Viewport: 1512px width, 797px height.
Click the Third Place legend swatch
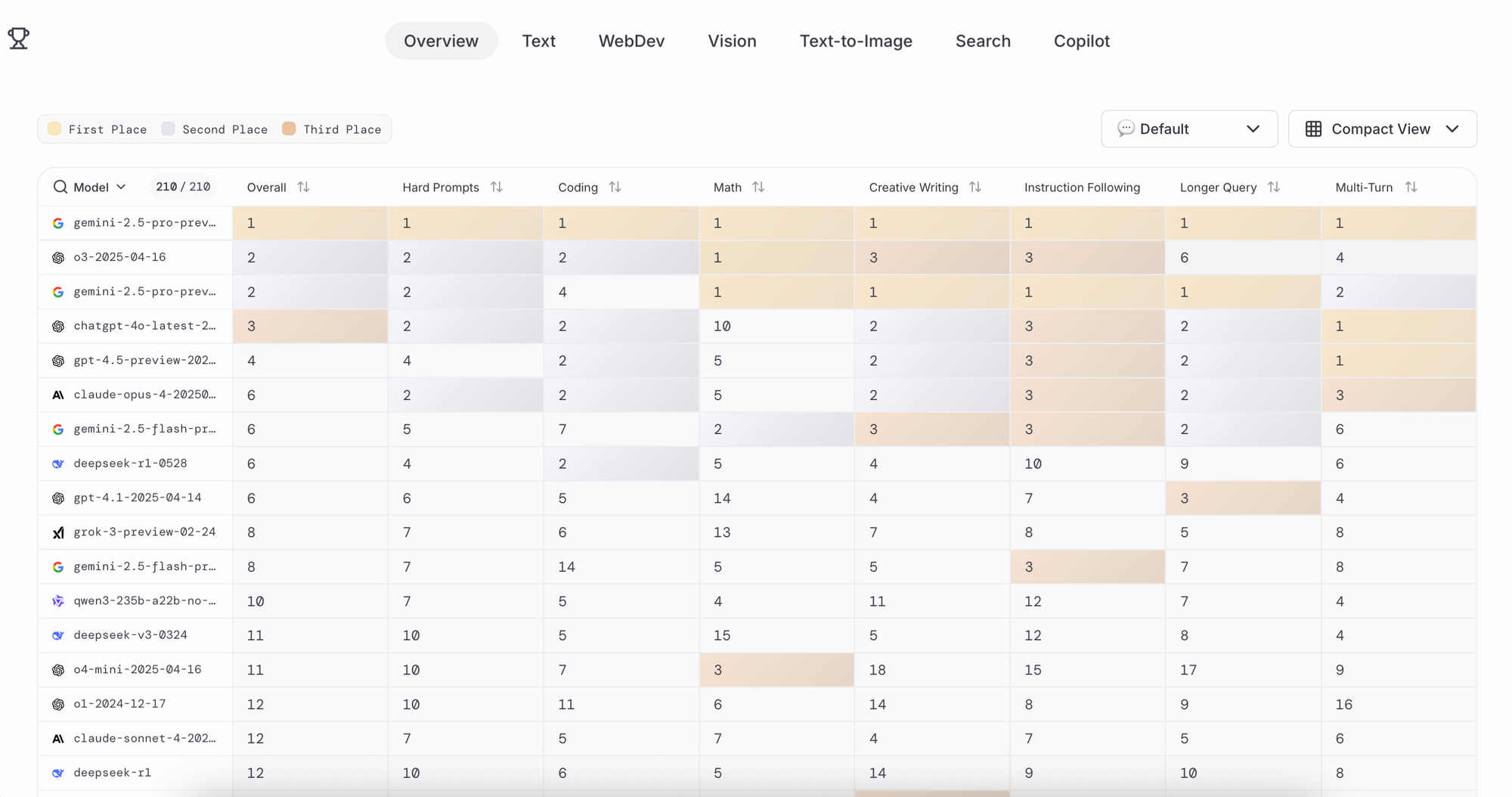click(x=289, y=129)
